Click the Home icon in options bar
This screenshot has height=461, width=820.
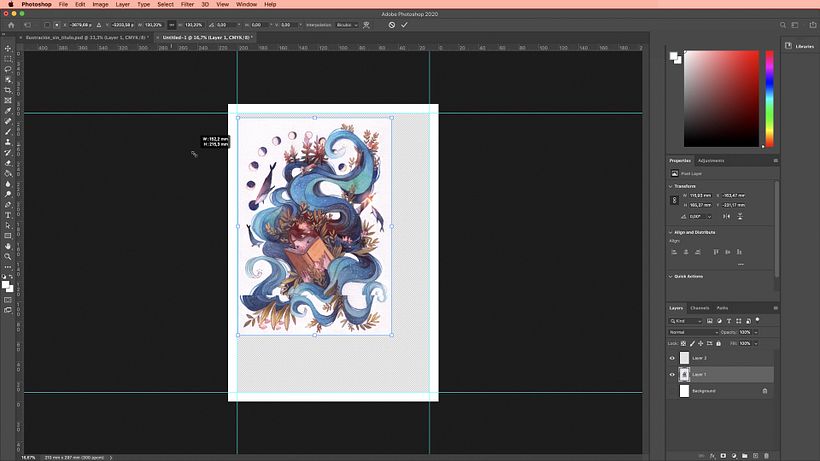click(11, 25)
